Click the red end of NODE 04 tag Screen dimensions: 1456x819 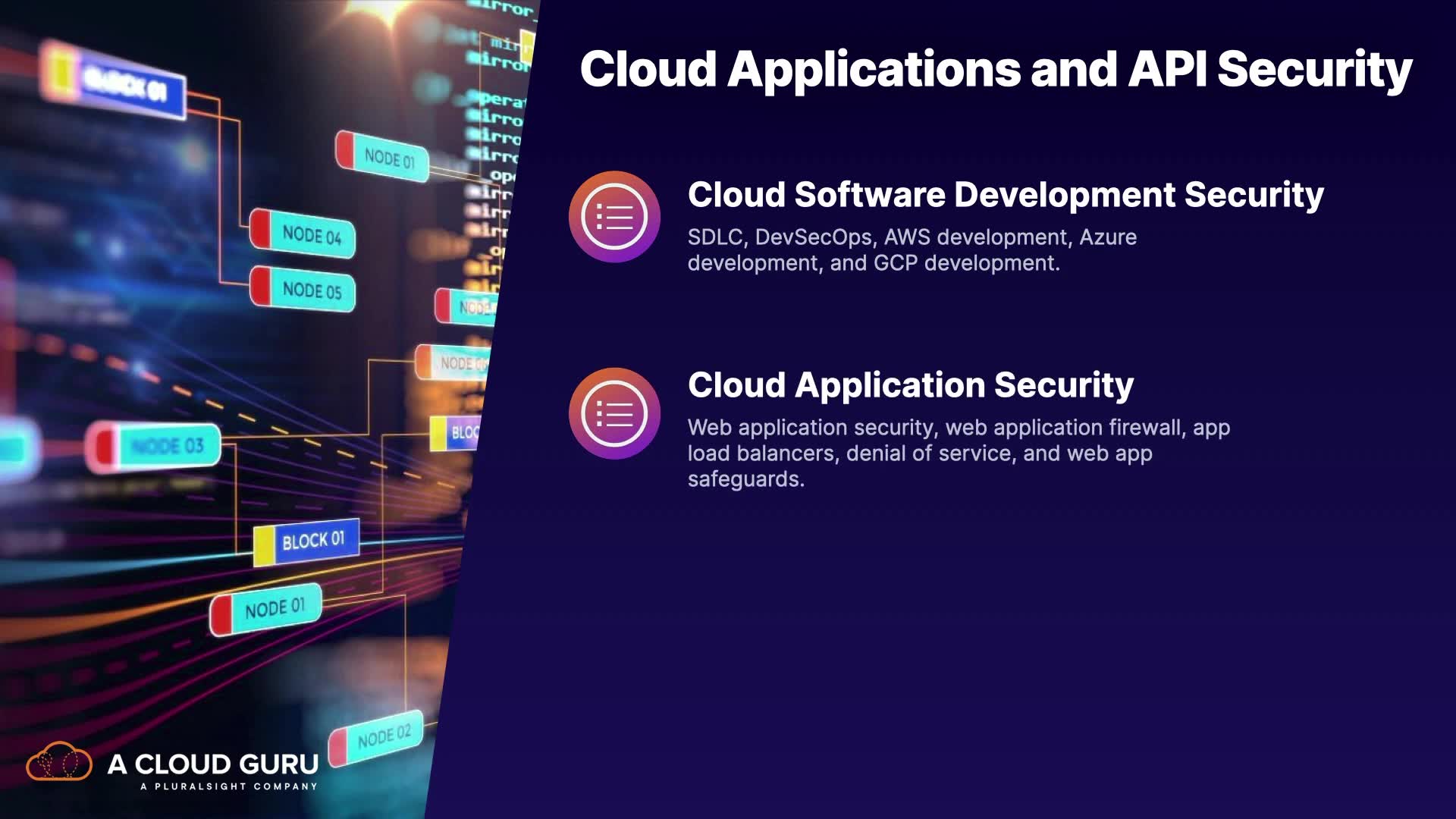point(262,229)
